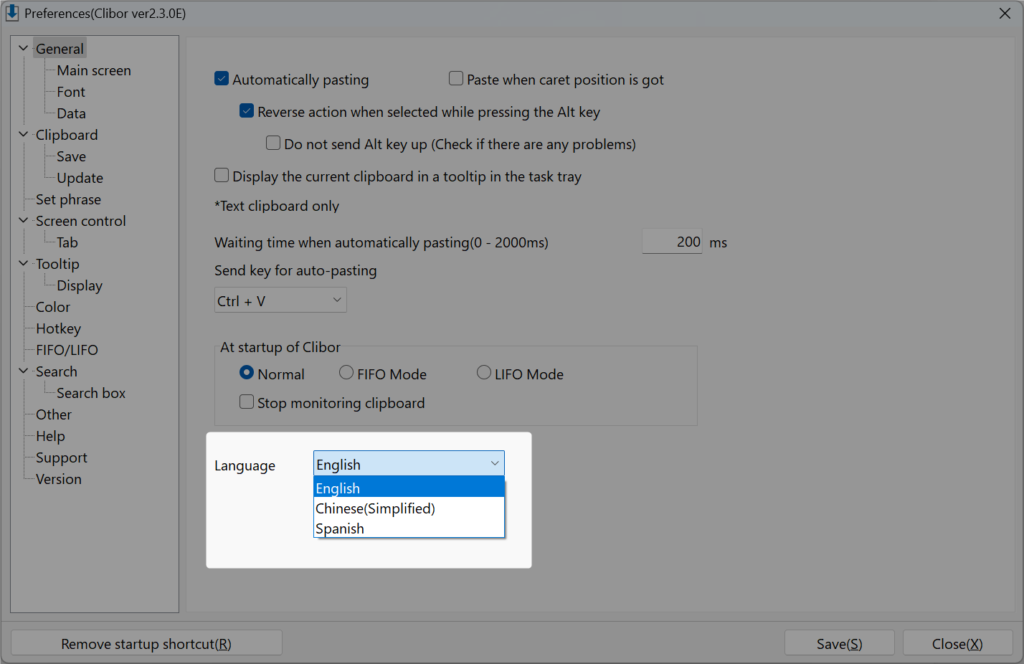Select Normal startup mode radio button
Viewport: 1024px width, 664px height.
246,373
